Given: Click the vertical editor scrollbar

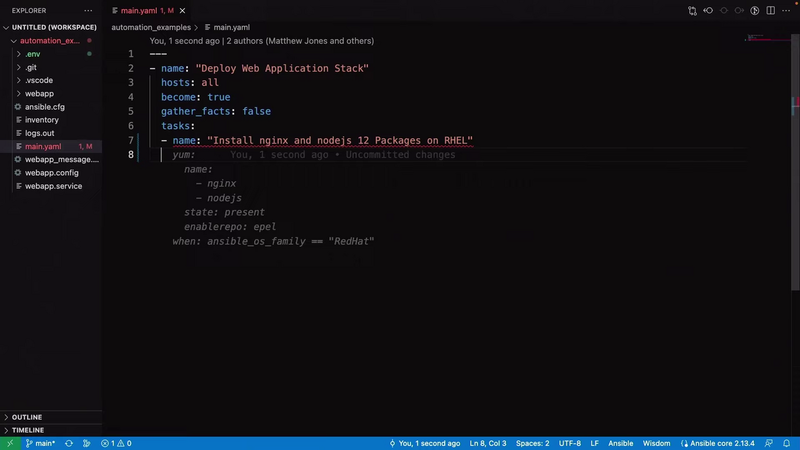Looking at the screenshot, I should coord(795,162).
